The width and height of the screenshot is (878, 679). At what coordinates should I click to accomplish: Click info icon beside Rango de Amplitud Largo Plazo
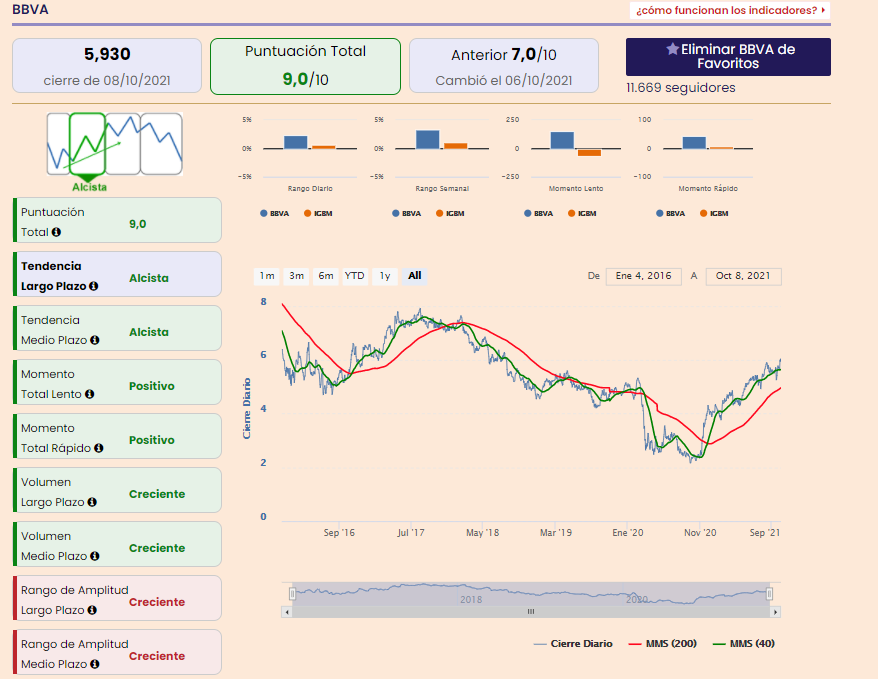92,610
